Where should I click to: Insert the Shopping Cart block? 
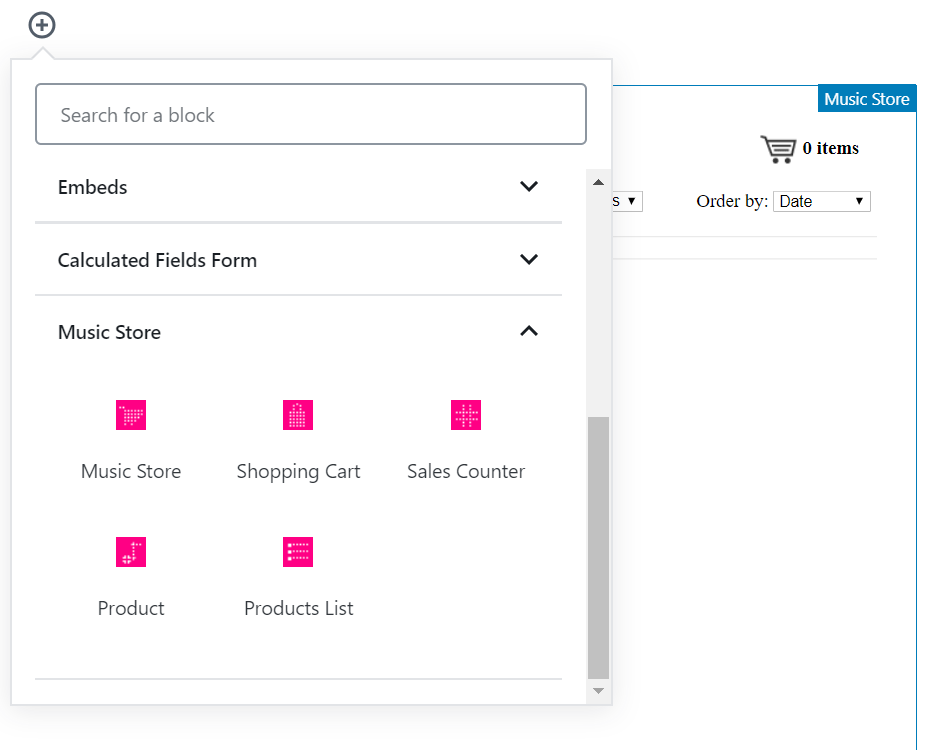tap(298, 415)
